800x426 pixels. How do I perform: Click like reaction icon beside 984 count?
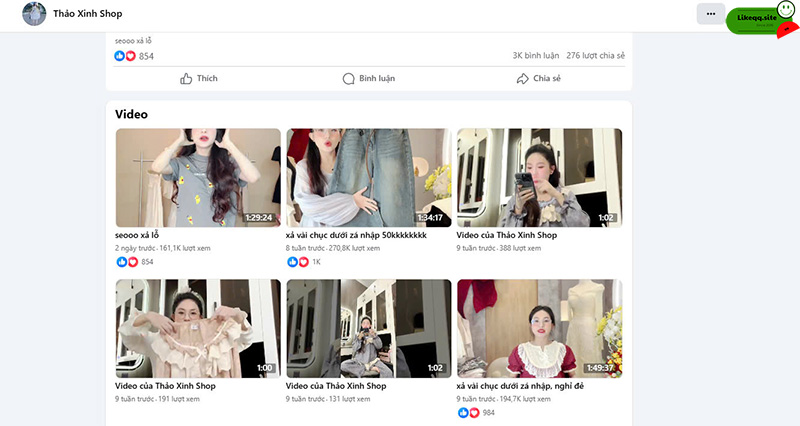(463, 413)
